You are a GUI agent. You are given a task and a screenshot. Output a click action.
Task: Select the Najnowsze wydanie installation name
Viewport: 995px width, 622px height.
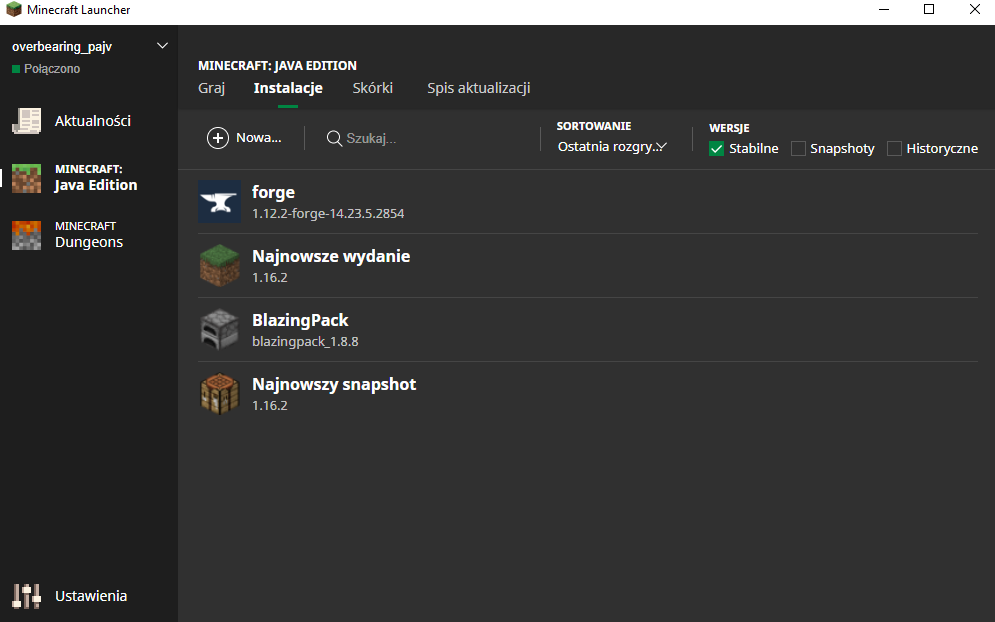[331, 256]
